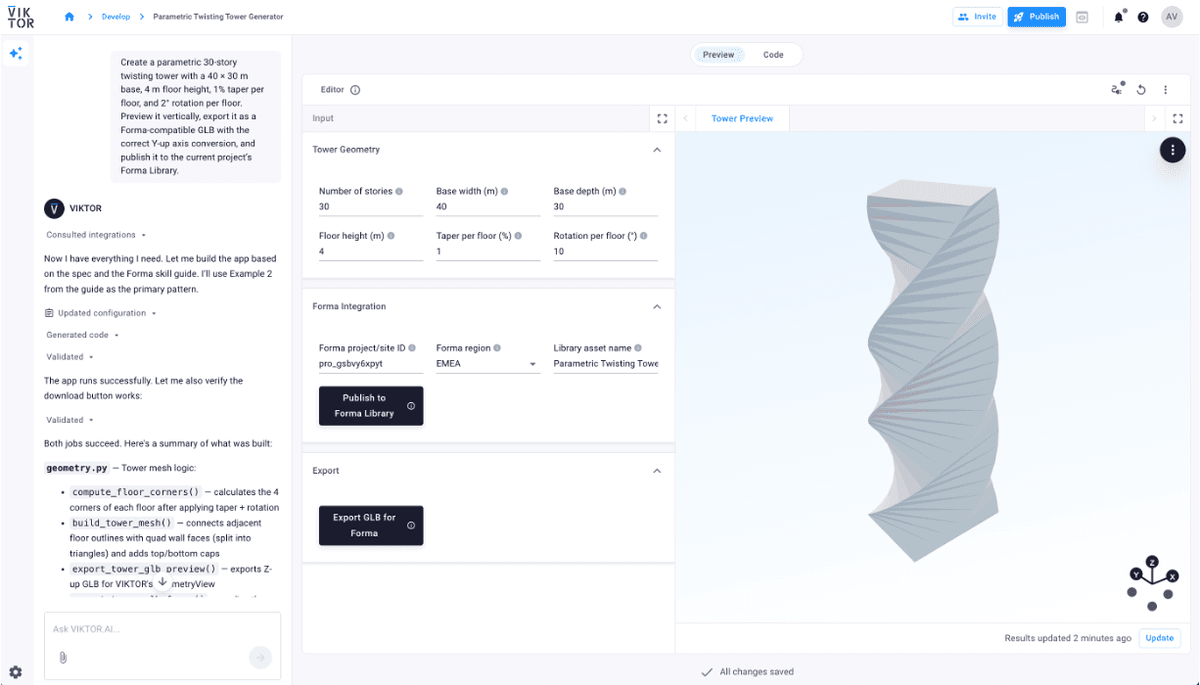This screenshot has height=685, width=1200.
Task: Click help dot next to Forma region
Action: click(x=497, y=348)
